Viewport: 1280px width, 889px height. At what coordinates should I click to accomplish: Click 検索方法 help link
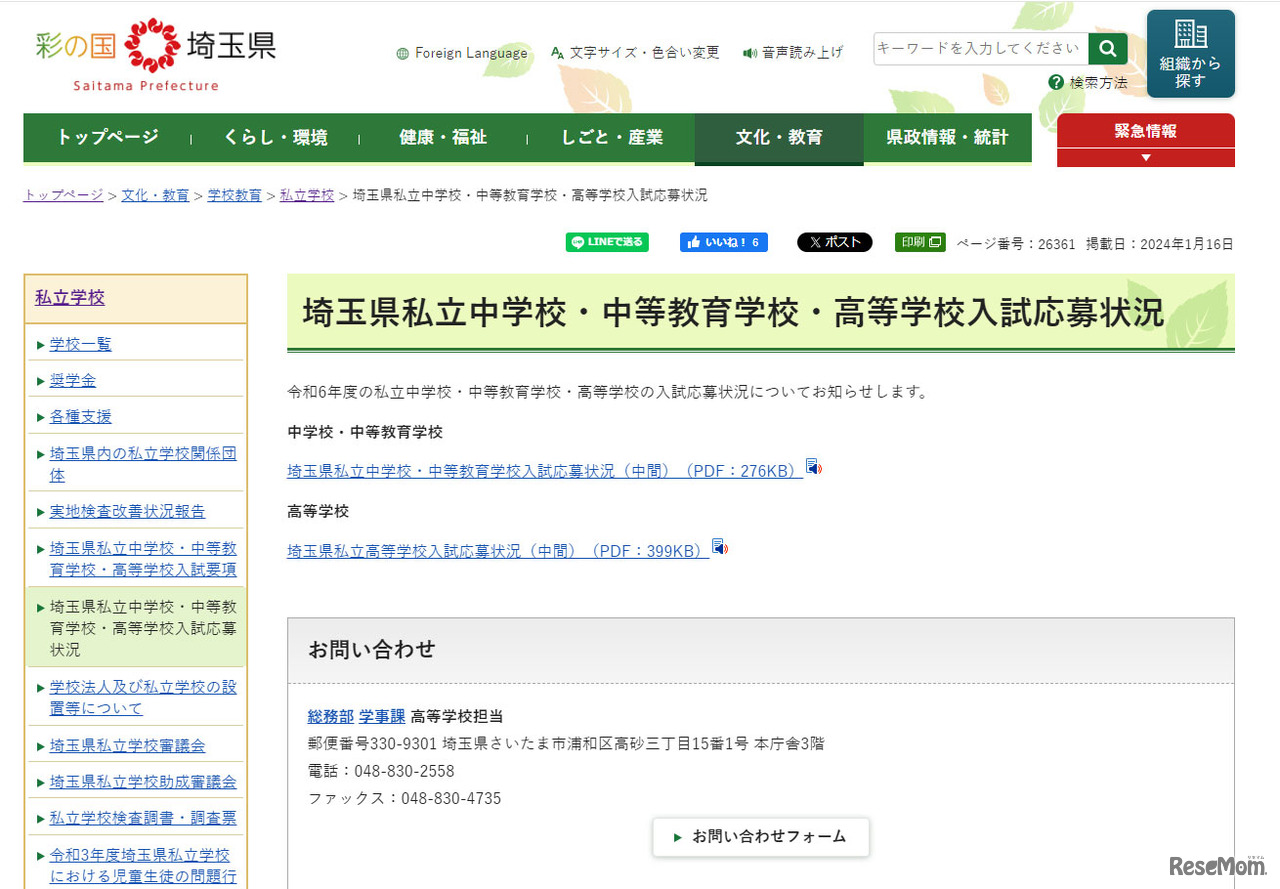1088,83
